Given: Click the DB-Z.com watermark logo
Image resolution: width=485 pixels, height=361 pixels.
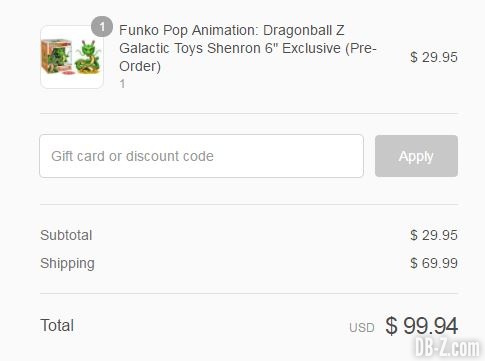Looking at the screenshot, I should click(448, 347).
